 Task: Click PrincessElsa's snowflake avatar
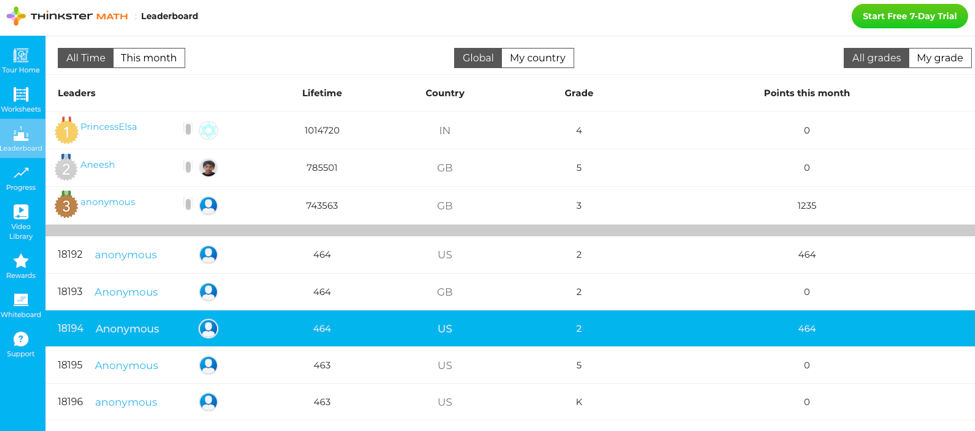pos(208,131)
